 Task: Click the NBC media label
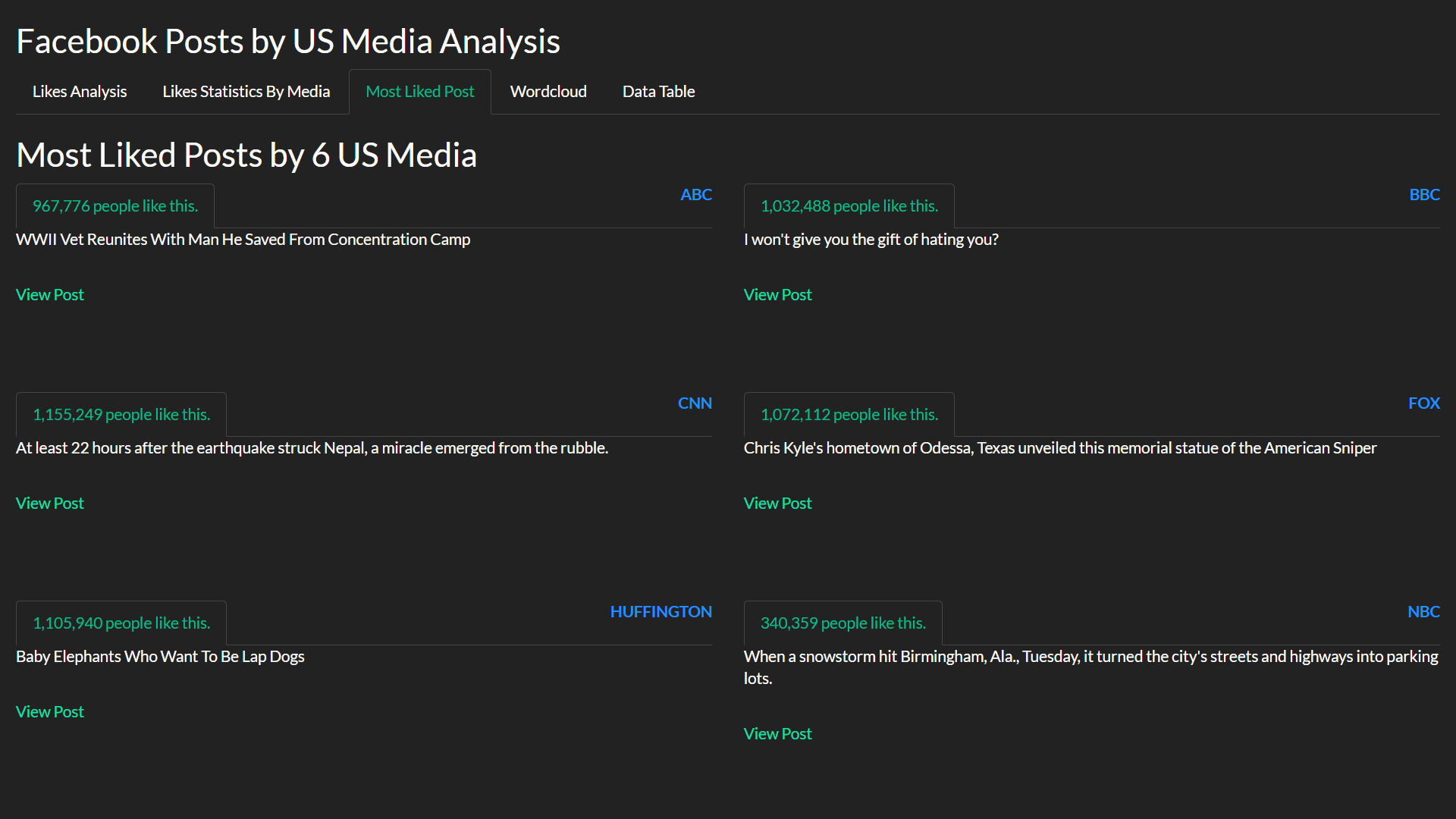[x=1423, y=612]
